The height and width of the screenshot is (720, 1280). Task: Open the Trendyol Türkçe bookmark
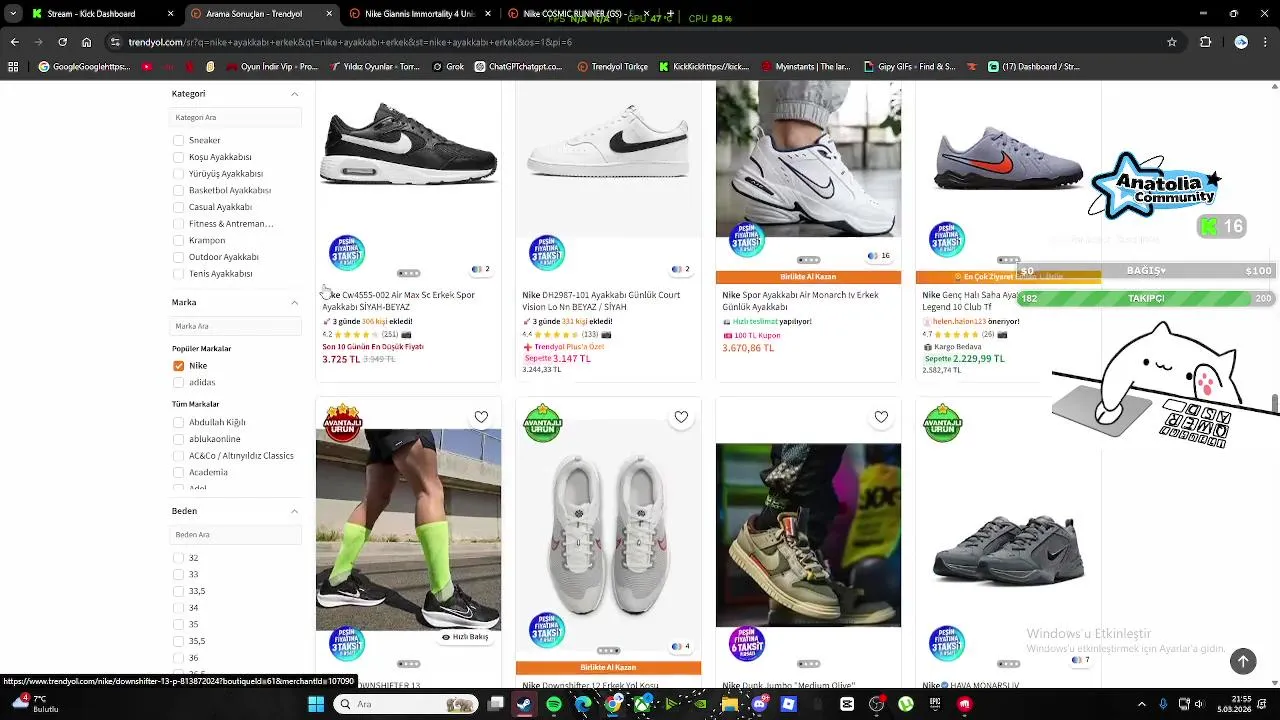pos(612,67)
